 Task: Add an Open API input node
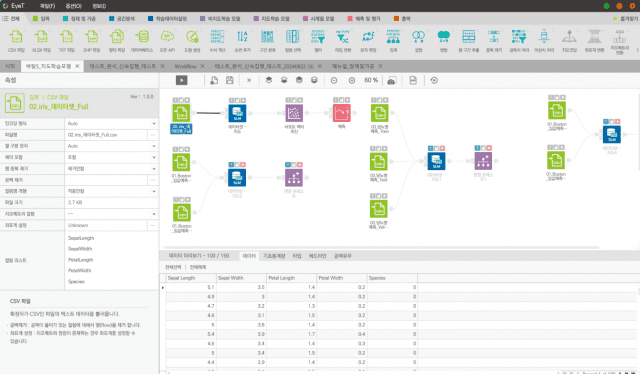click(x=167, y=41)
